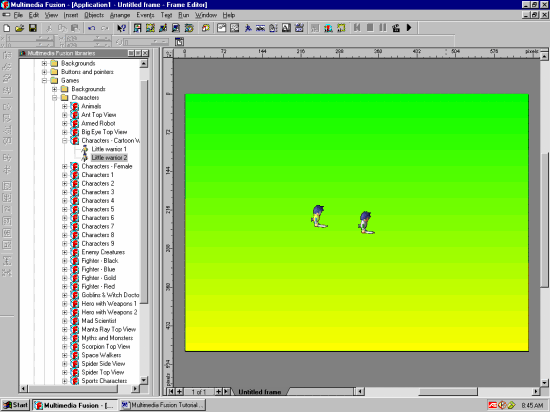The height and width of the screenshot is (413, 551).
Task: Expand the Animals library
Action: (x=65, y=106)
